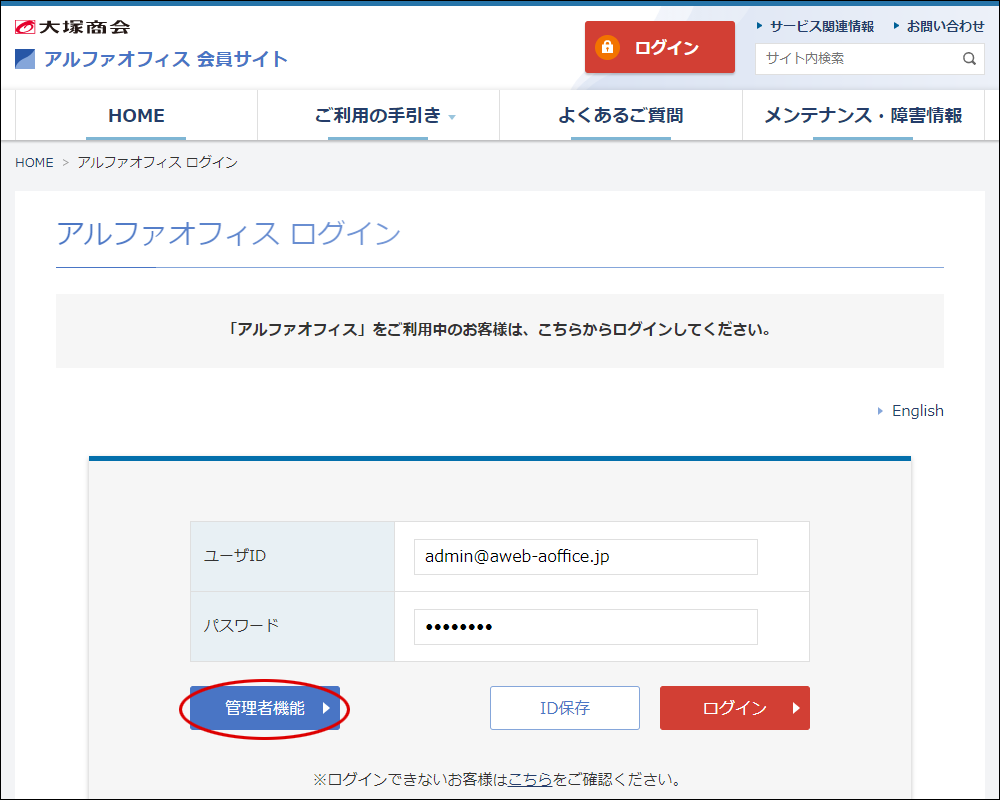Click the Otsuka Shokai logo
Screen dimensions: 1000x800
pos(72,27)
